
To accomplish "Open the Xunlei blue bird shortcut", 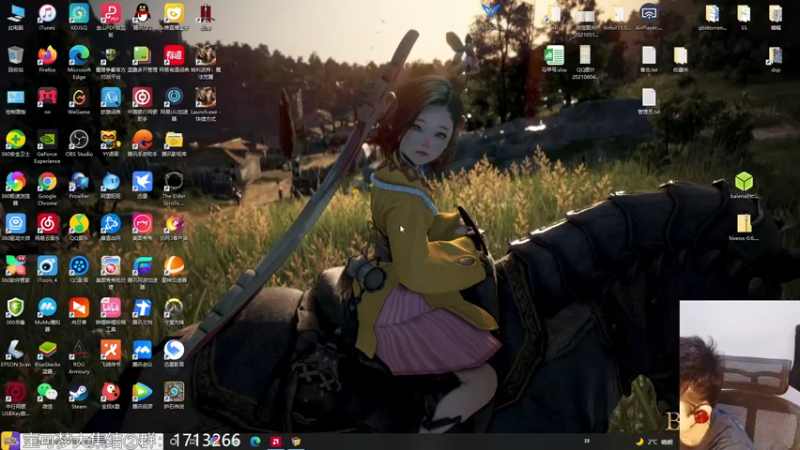I will pos(142,185).
